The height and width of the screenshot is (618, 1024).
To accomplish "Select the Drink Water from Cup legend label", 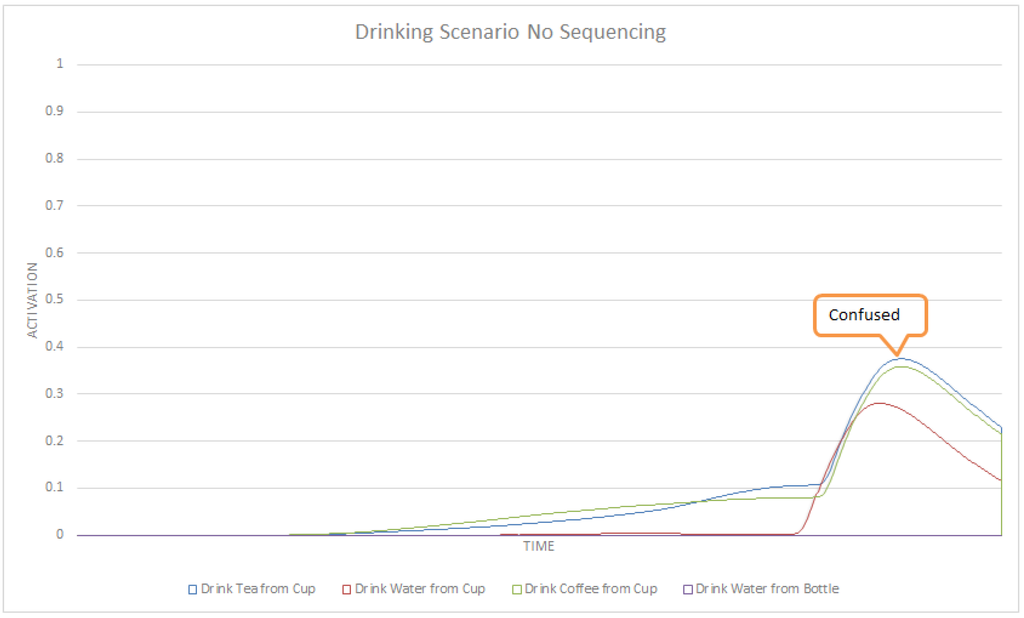I will pyautogui.click(x=420, y=589).
